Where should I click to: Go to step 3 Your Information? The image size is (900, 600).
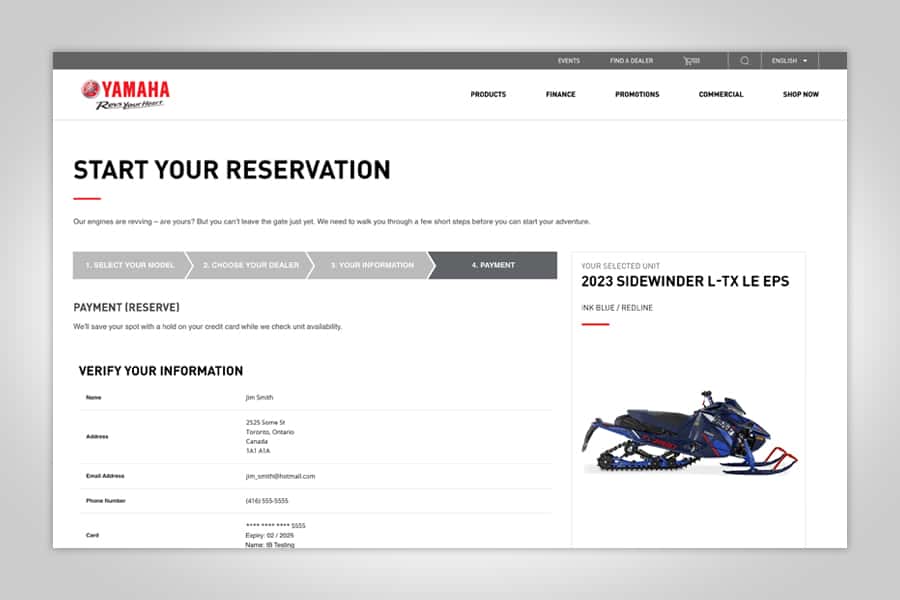click(372, 265)
